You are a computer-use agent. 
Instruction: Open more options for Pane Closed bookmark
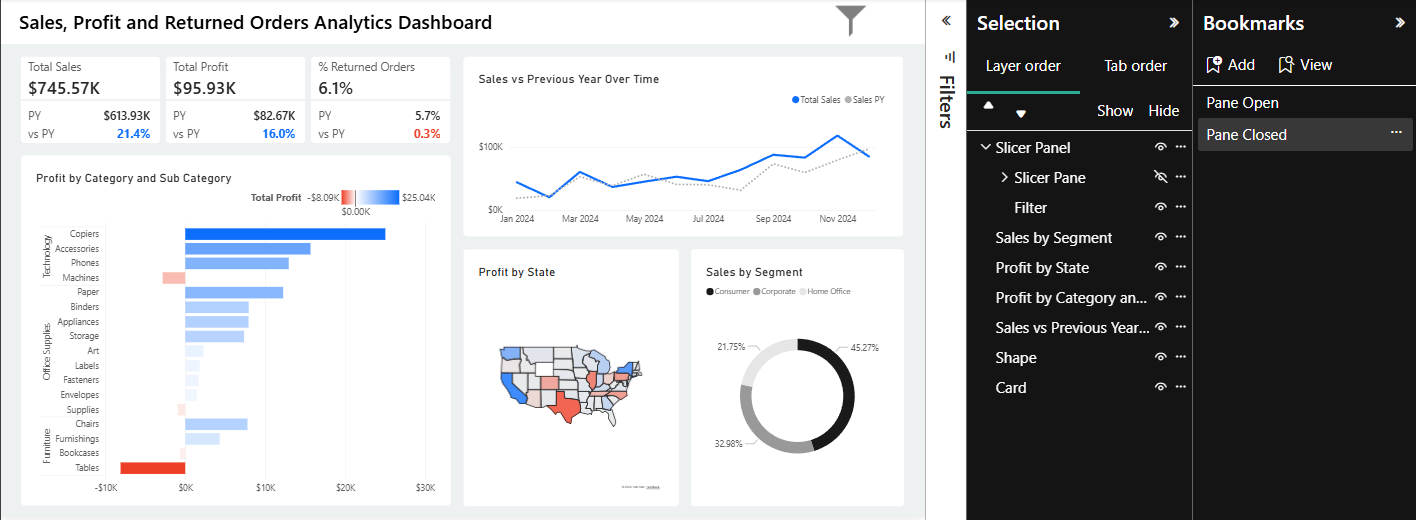[1396, 133]
